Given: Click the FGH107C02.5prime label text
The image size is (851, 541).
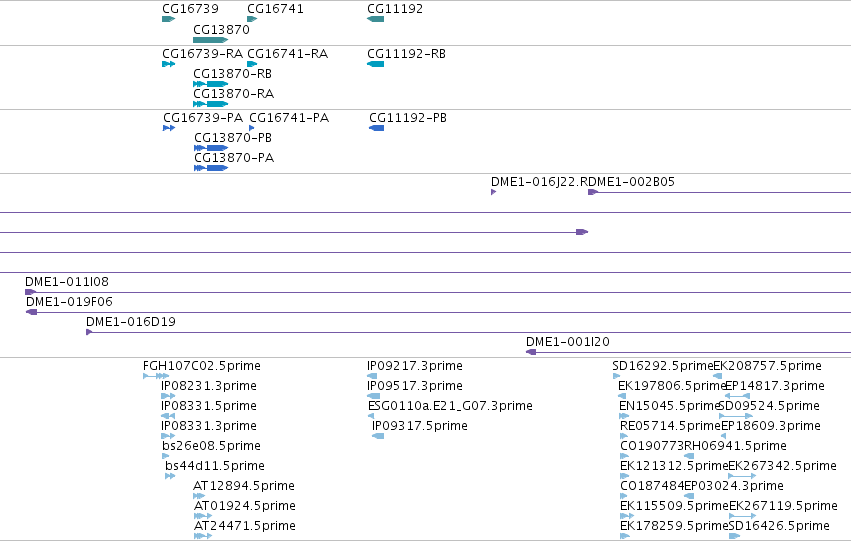Looking at the screenshot, I should click(202, 366).
